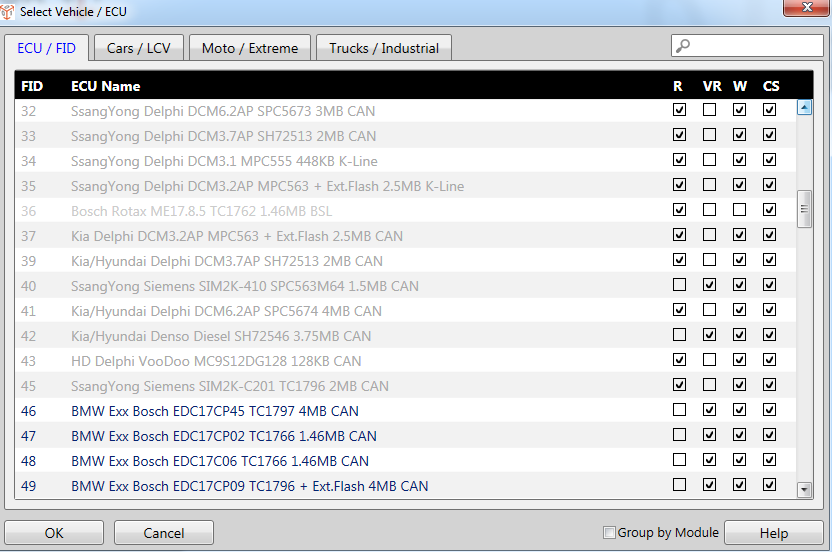
Task: Click FID number 36
Action: pos(29,211)
